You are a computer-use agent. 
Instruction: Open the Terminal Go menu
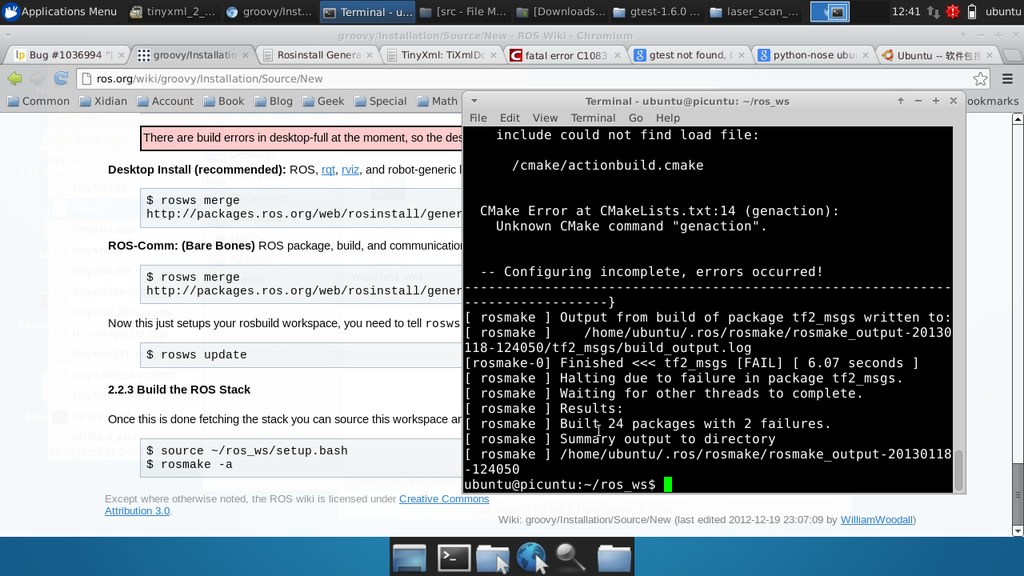pos(635,118)
